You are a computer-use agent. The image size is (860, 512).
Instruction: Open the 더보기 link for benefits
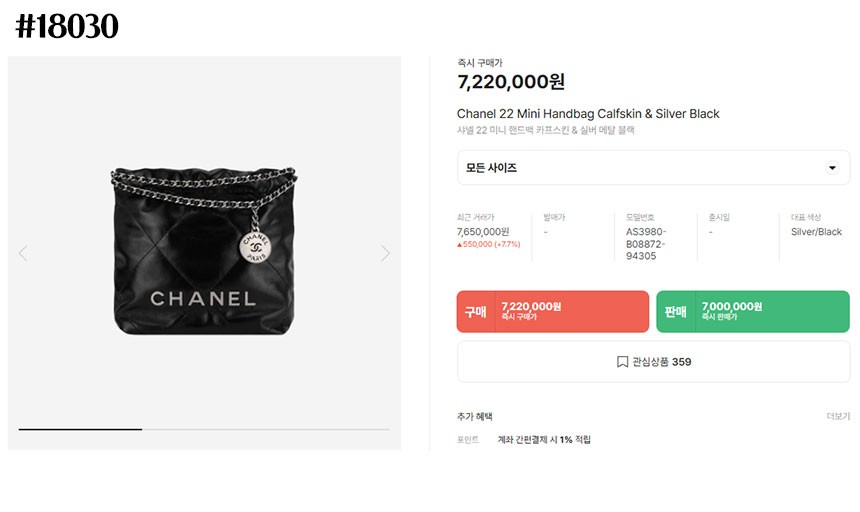point(838,416)
